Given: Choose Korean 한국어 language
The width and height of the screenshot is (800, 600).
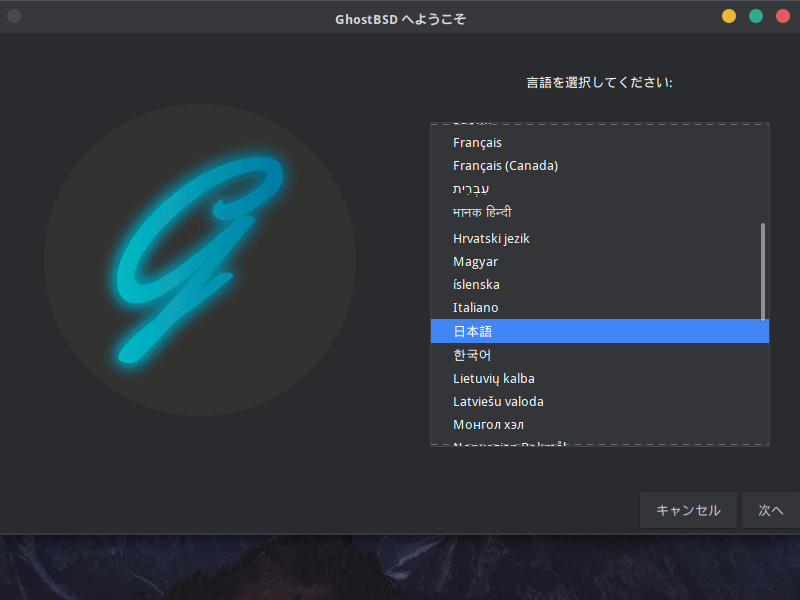Looking at the screenshot, I should pyautogui.click(x=599, y=355).
